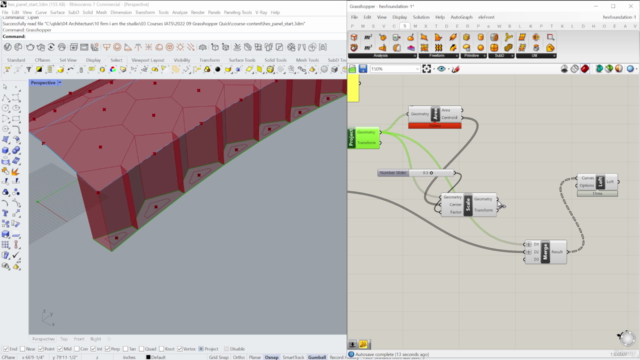Toggle the Perp osnap checkbox
Viewport: 640px width, 360px height.
(107, 349)
